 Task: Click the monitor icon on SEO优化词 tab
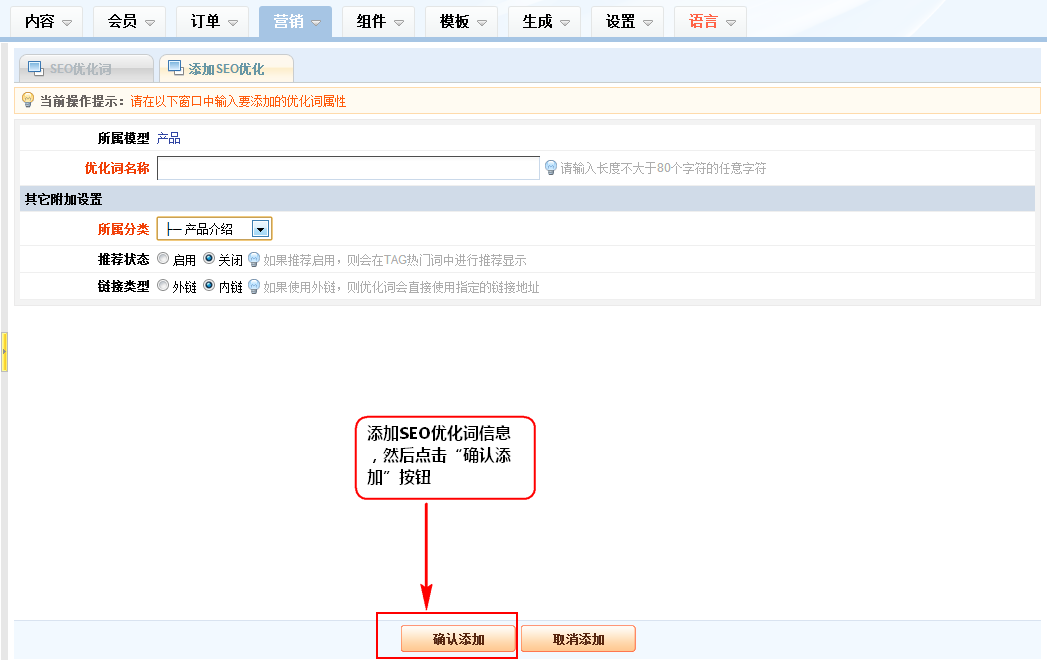[35, 69]
